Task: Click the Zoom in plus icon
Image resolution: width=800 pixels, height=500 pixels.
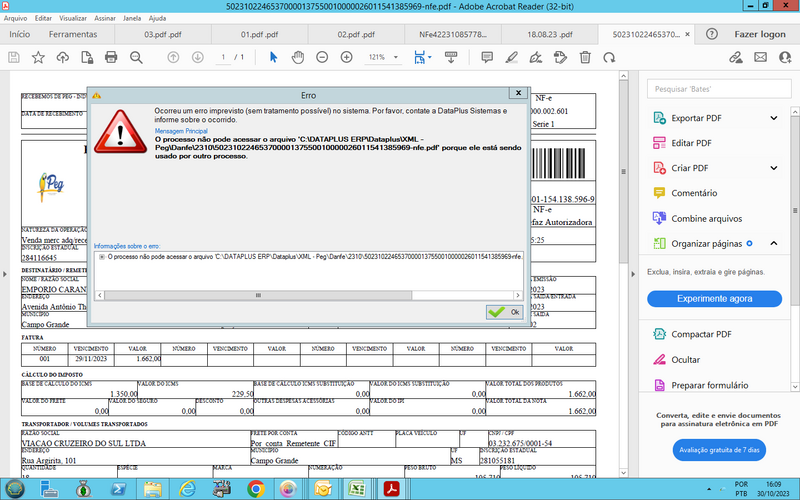Action: 346,57
